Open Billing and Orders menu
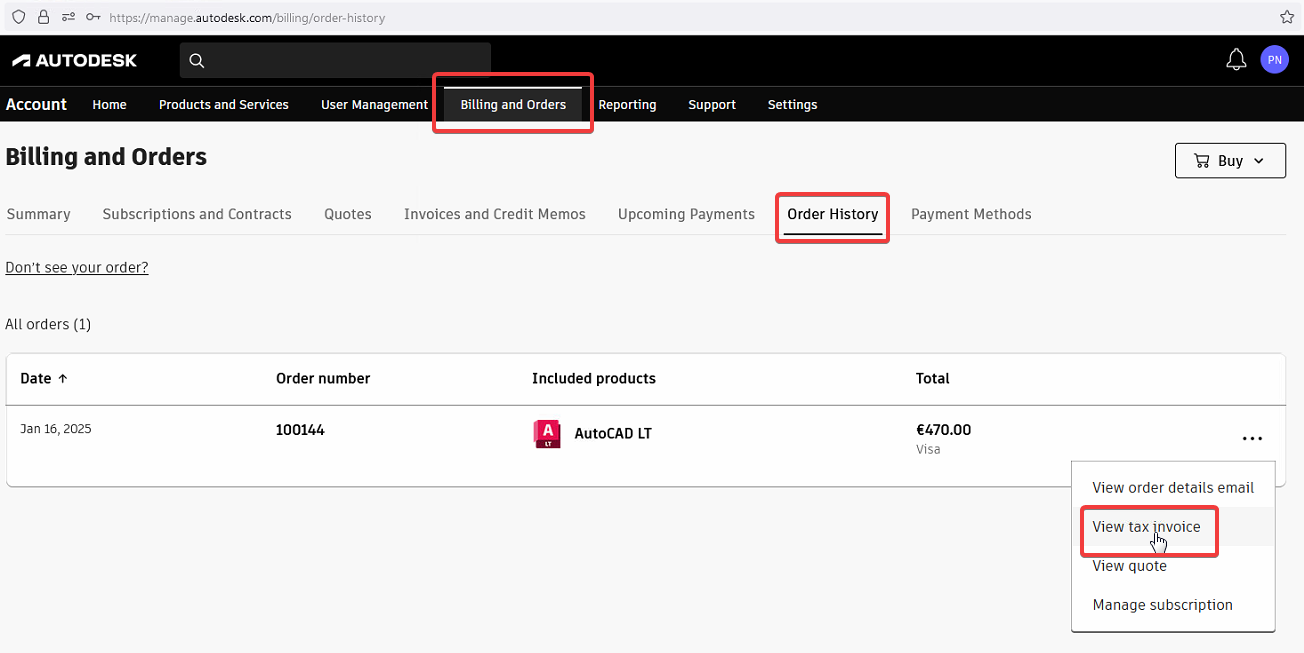This screenshot has width=1304, height=653. pyautogui.click(x=513, y=104)
